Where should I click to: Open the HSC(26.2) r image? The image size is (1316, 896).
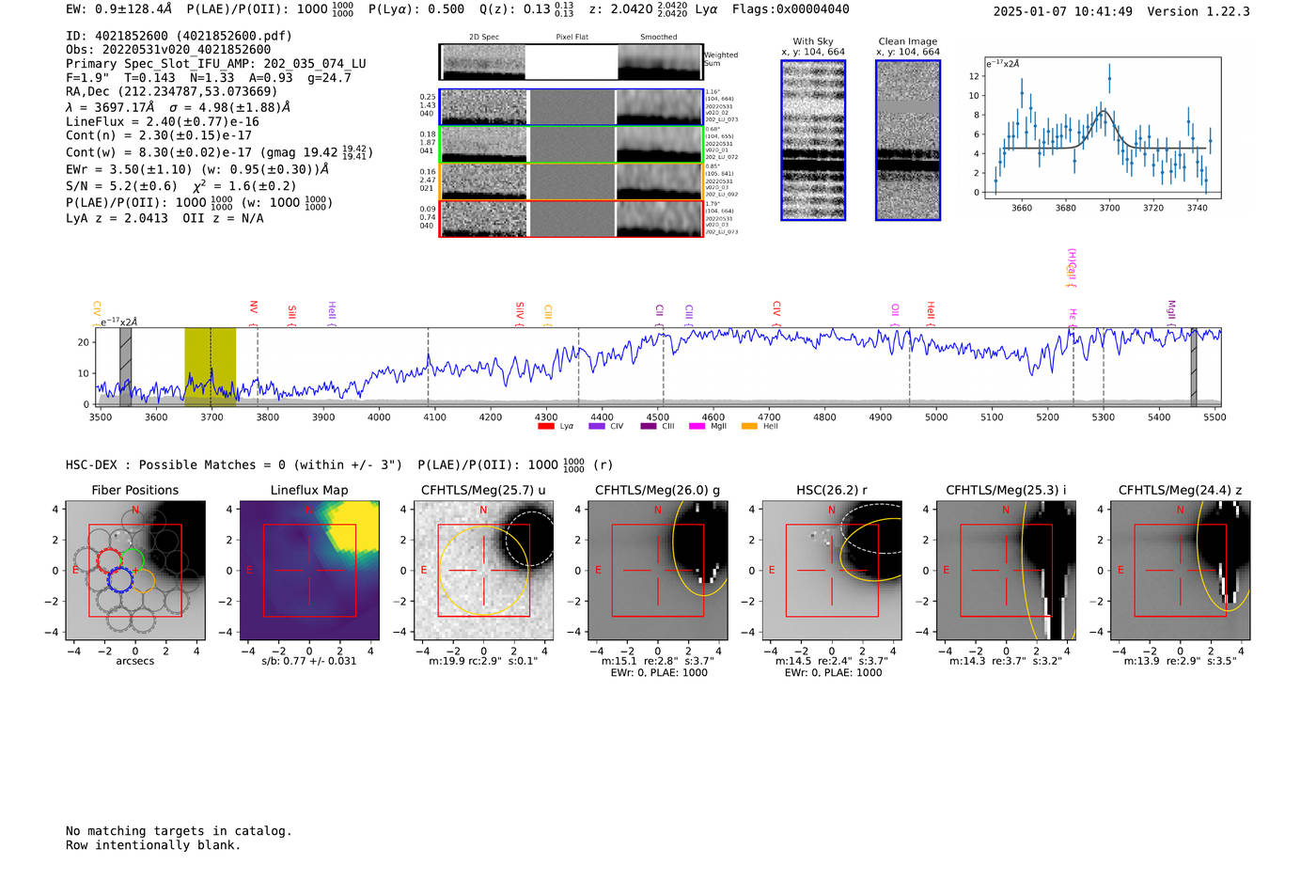pyautogui.click(x=832, y=570)
